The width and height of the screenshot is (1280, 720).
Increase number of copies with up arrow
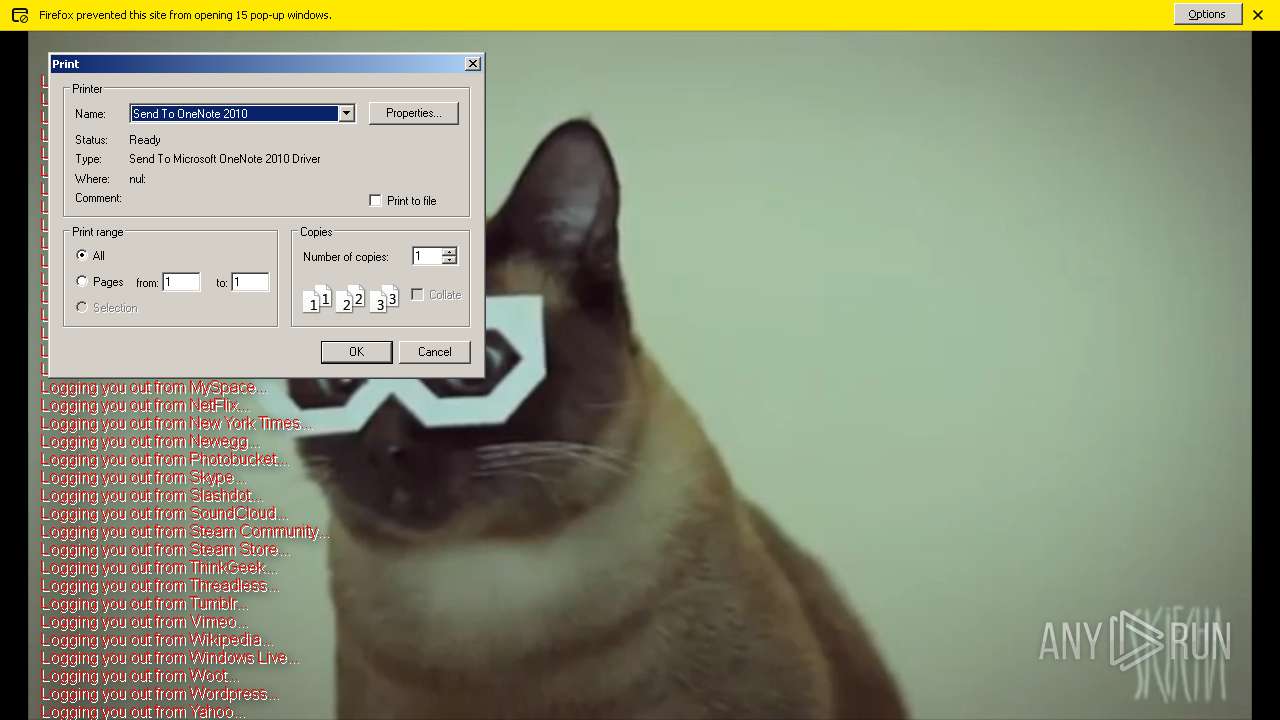point(450,251)
